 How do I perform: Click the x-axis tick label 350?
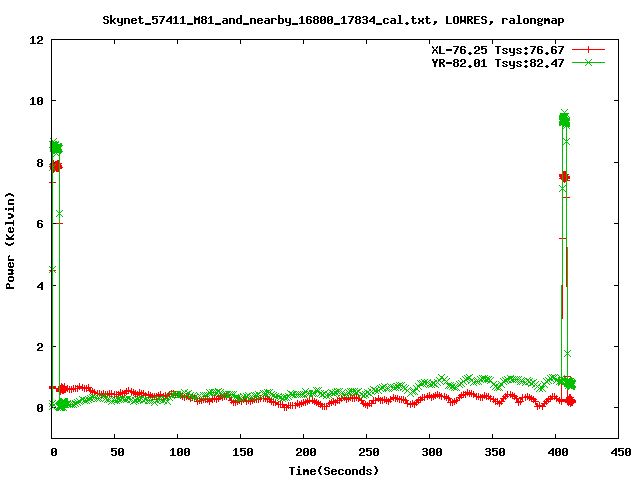495,452
